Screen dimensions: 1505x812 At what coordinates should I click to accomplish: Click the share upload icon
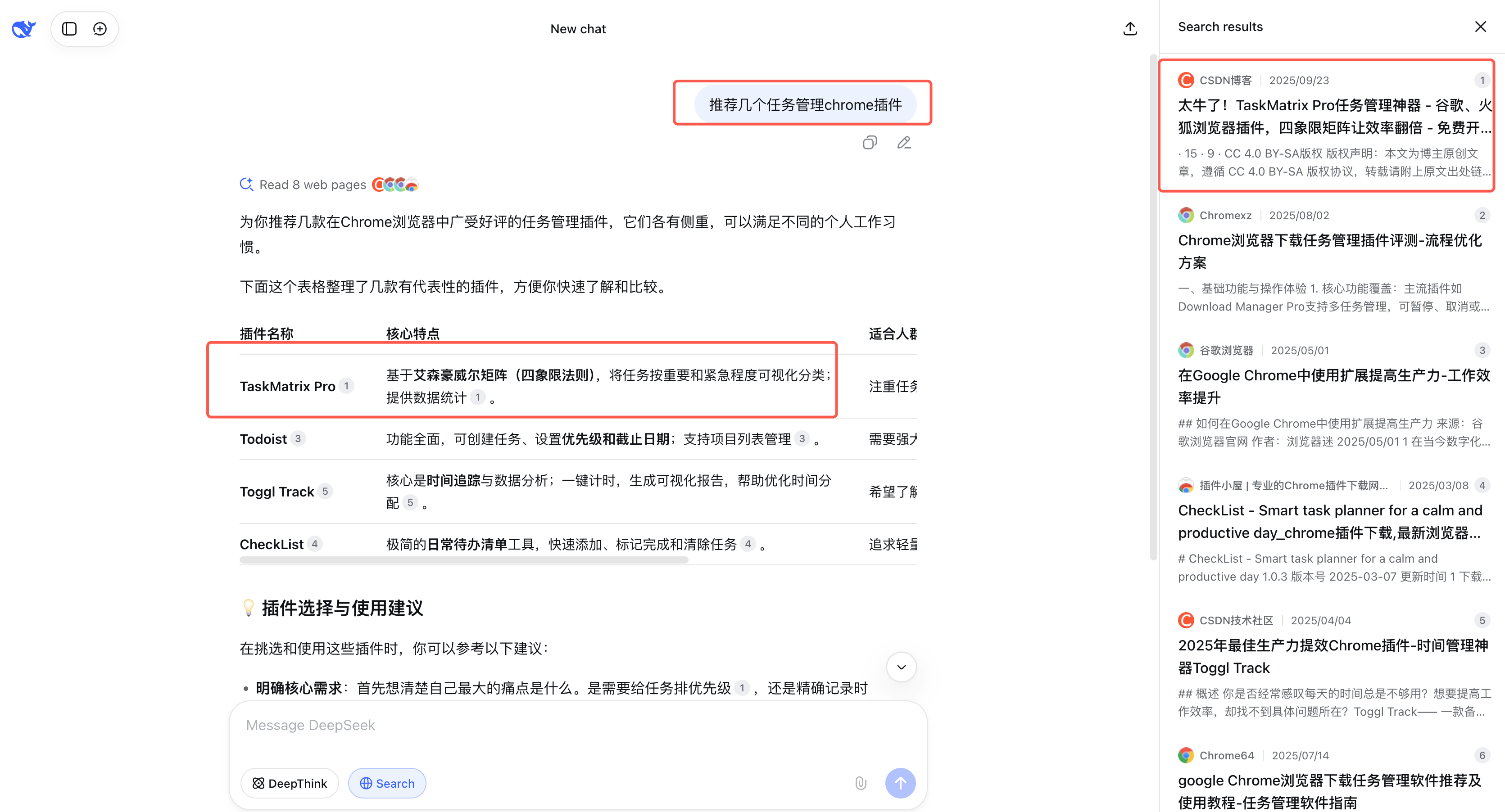(1130, 29)
